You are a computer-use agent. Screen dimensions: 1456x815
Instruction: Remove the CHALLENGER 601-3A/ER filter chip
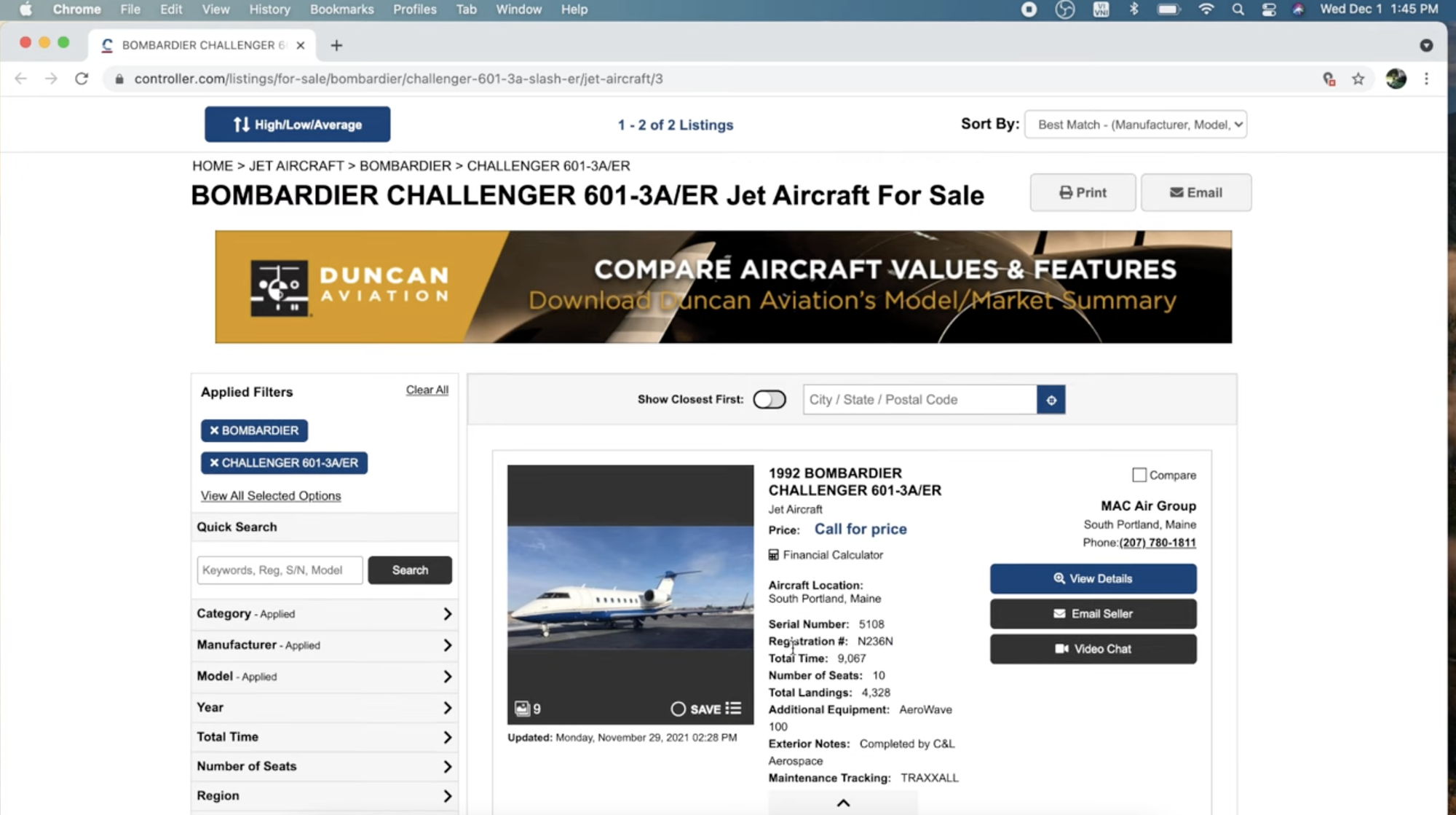pyautogui.click(x=214, y=463)
